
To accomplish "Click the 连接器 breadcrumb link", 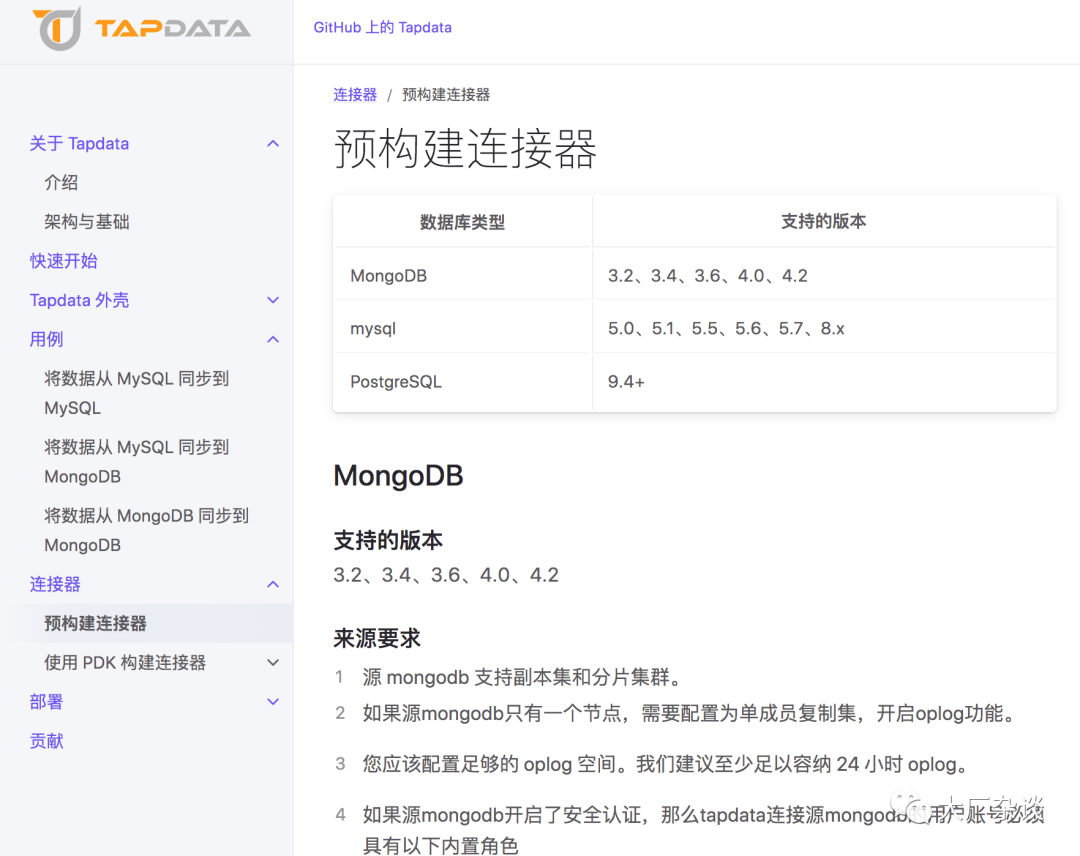I will [355, 94].
